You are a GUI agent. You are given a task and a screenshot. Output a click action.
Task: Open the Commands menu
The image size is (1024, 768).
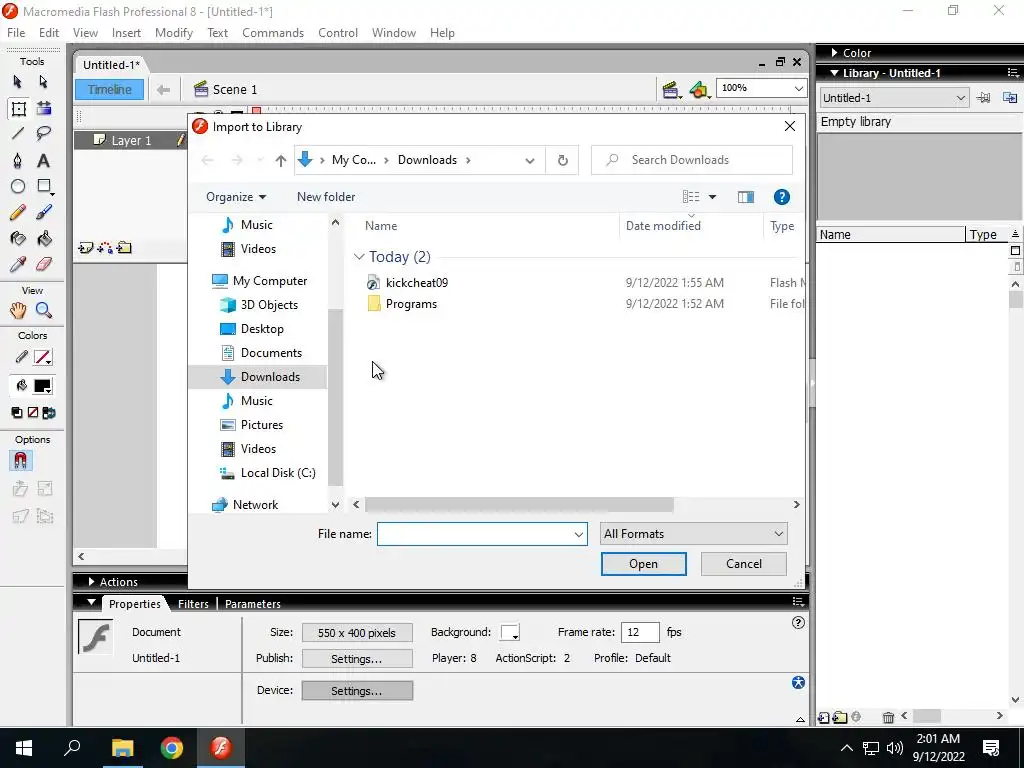point(273,33)
